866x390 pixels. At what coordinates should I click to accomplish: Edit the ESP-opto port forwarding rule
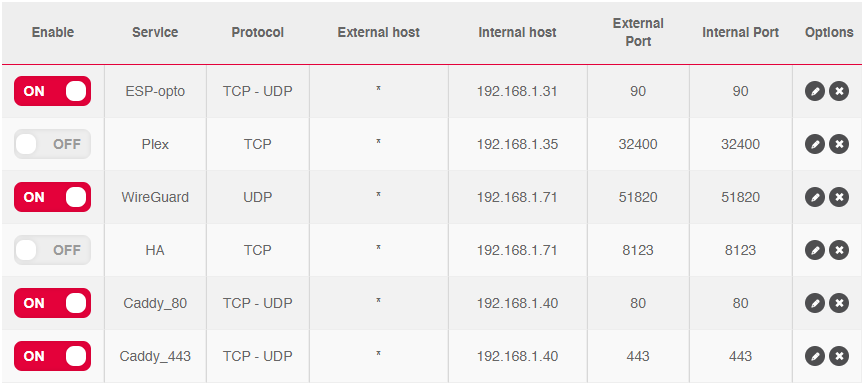(x=815, y=91)
